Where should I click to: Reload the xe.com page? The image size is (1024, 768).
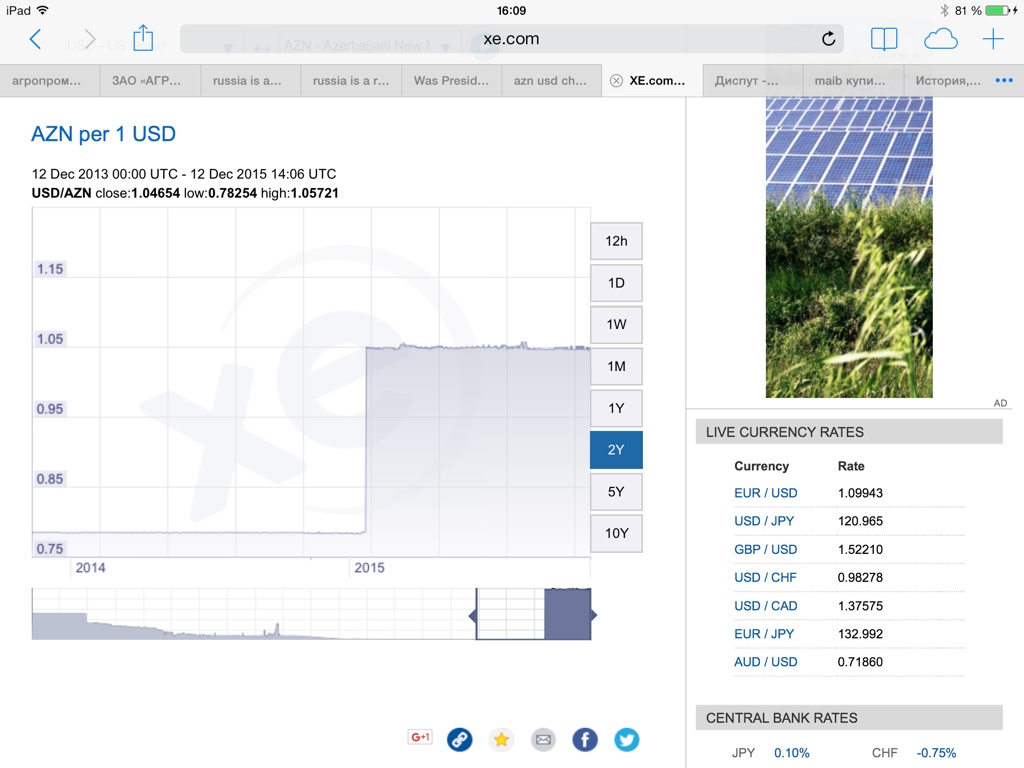coord(828,39)
